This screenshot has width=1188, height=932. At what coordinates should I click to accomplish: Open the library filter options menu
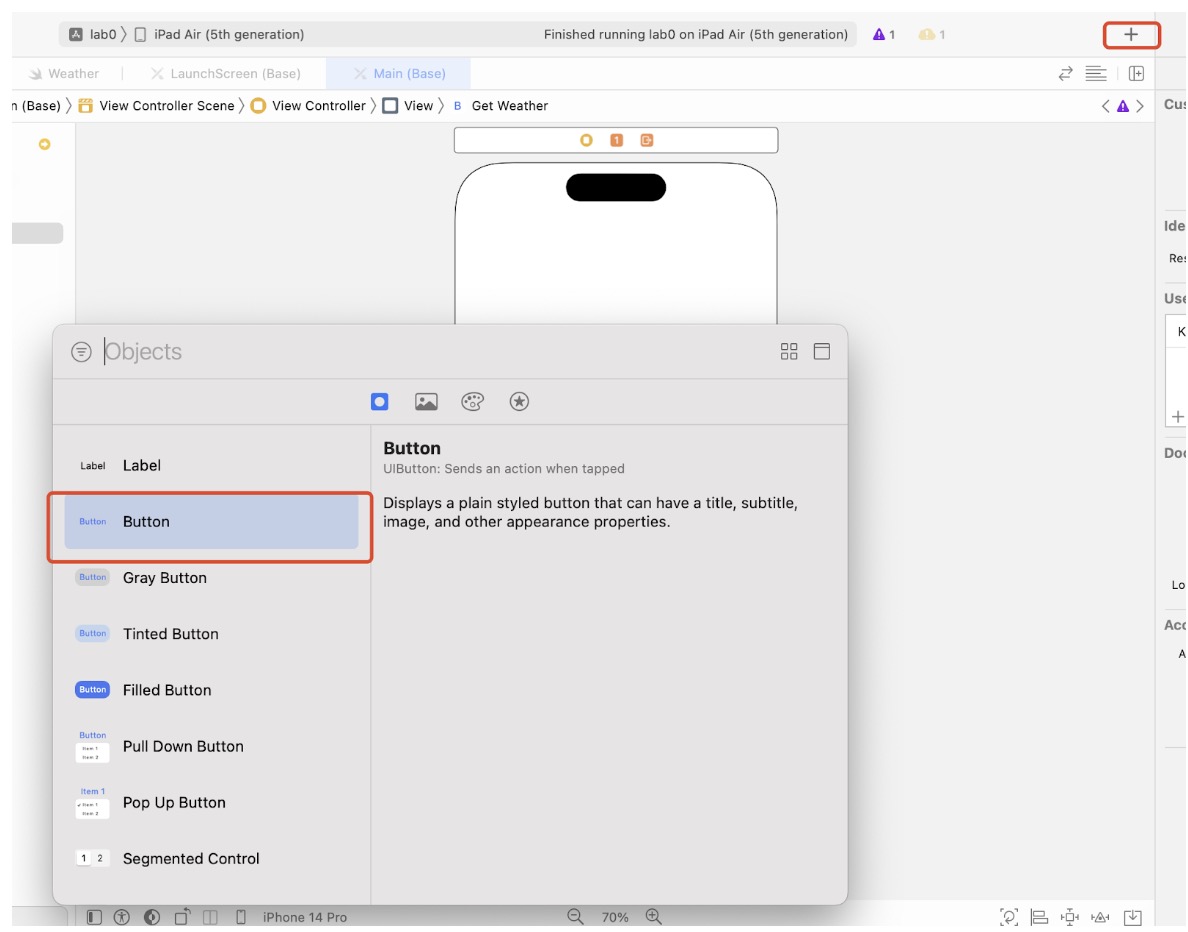point(81,352)
